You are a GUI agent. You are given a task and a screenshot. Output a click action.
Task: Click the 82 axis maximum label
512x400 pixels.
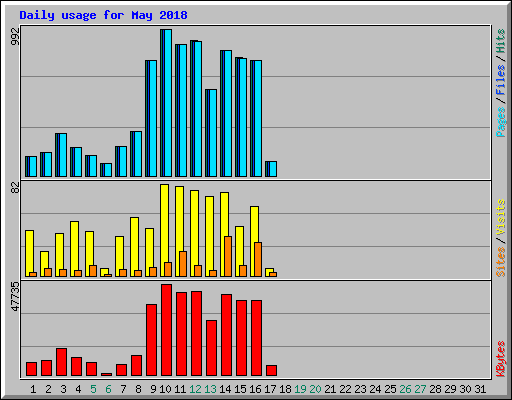click(x=15, y=188)
